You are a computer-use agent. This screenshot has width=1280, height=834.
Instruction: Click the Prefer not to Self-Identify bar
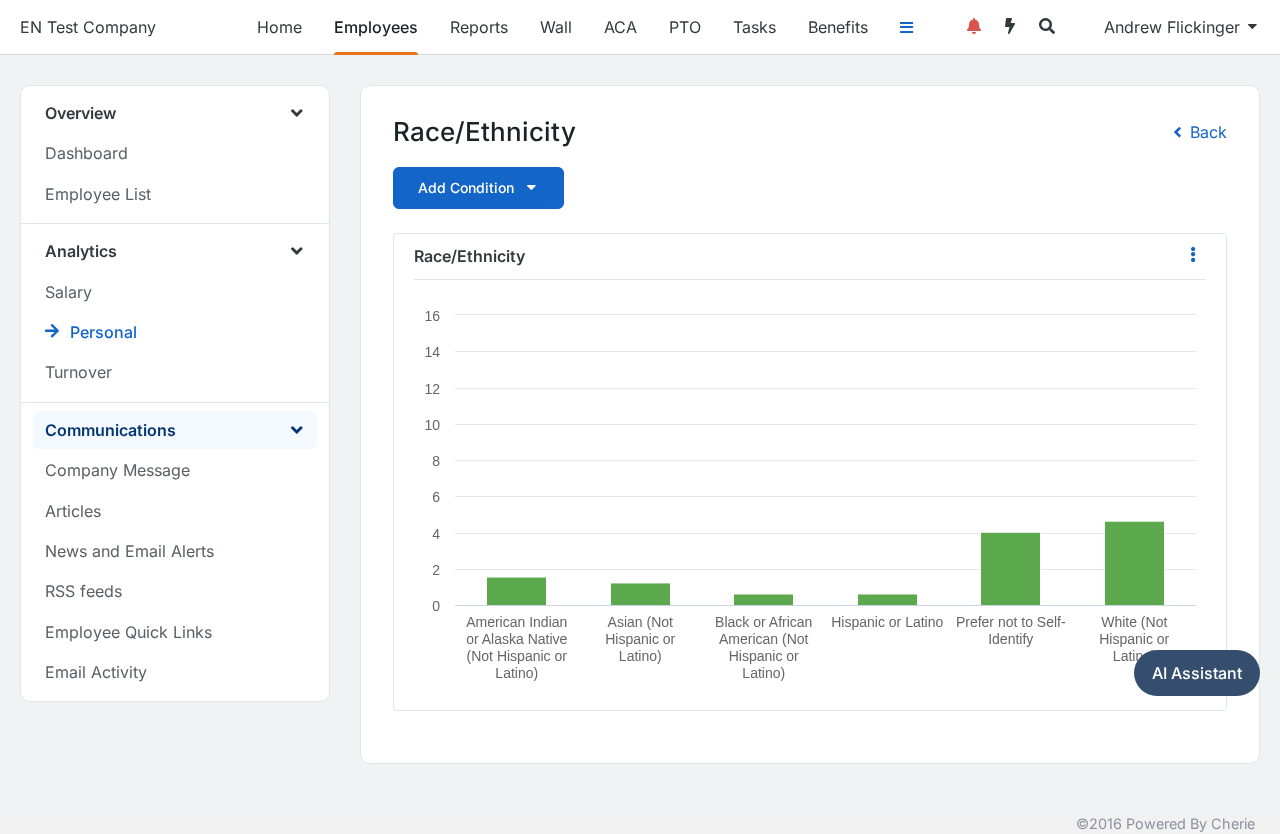click(x=1010, y=569)
